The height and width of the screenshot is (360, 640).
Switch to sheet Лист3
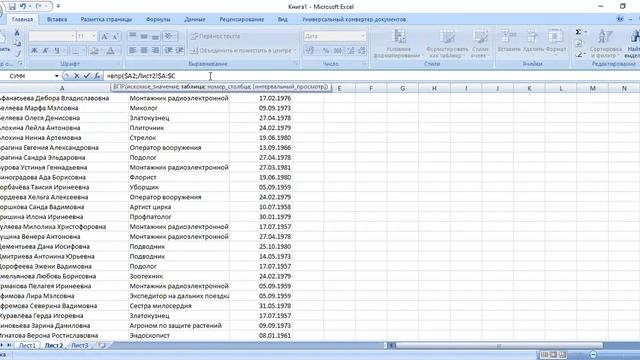80,345
